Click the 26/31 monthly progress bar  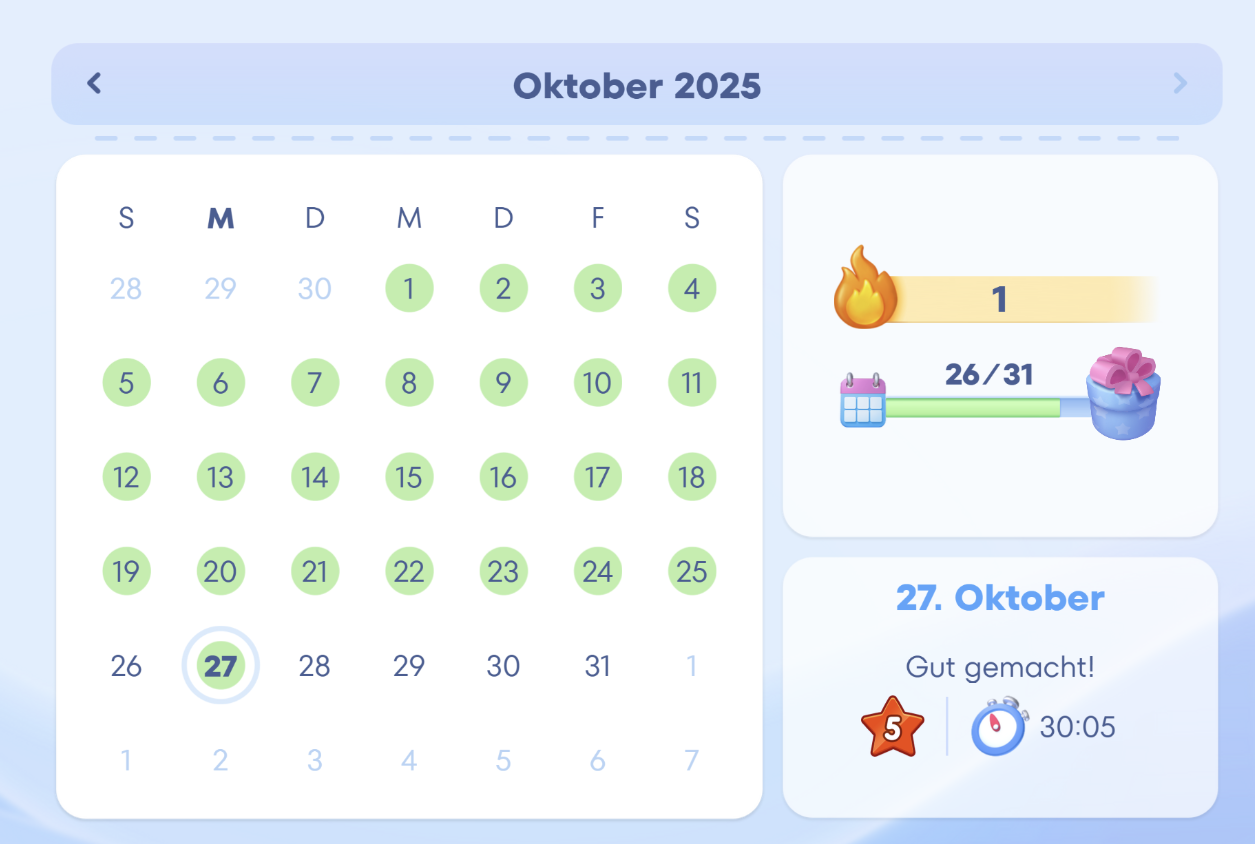(x=973, y=407)
